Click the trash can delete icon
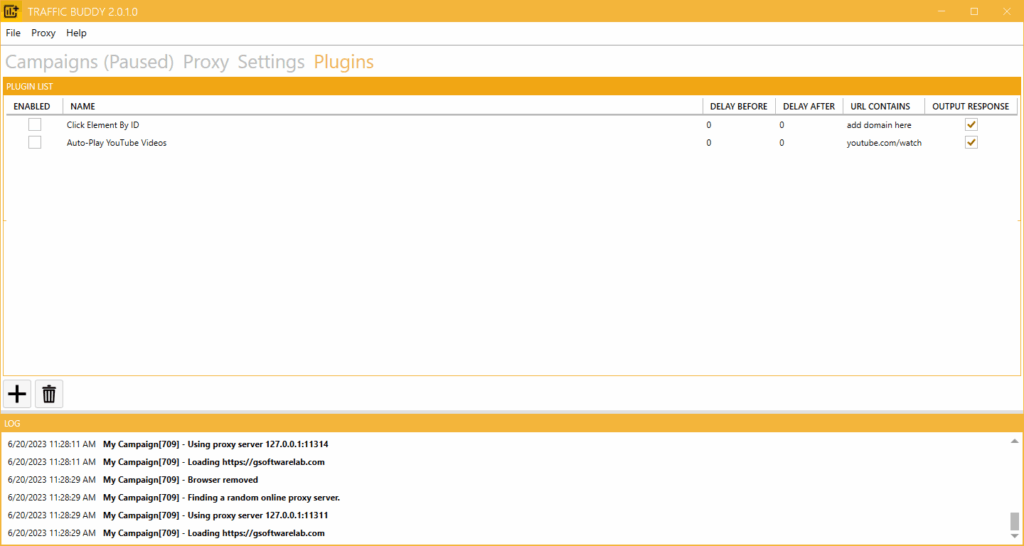Viewport: 1024px width, 546px height. pyautogui.click(x=49, y=394)
